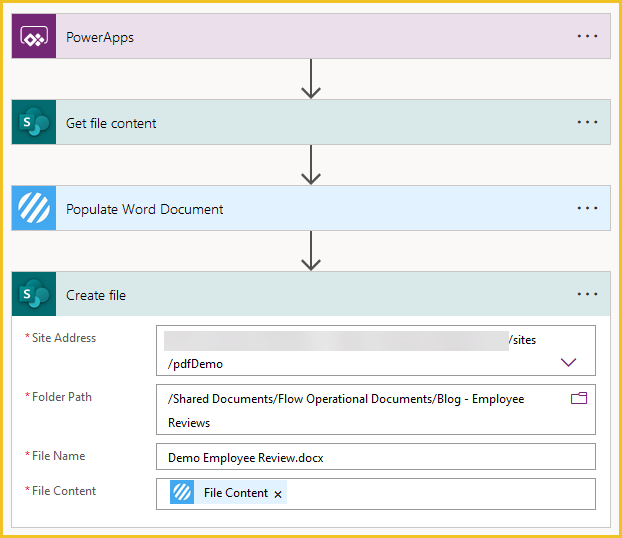Expand the Get file content action card

[311, 122]
